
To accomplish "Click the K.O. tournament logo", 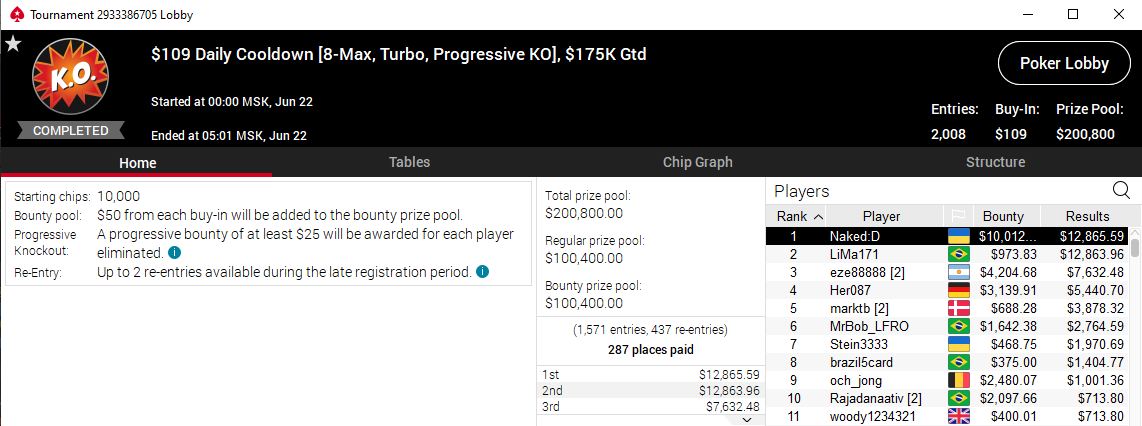I will (x=71, y=79).
